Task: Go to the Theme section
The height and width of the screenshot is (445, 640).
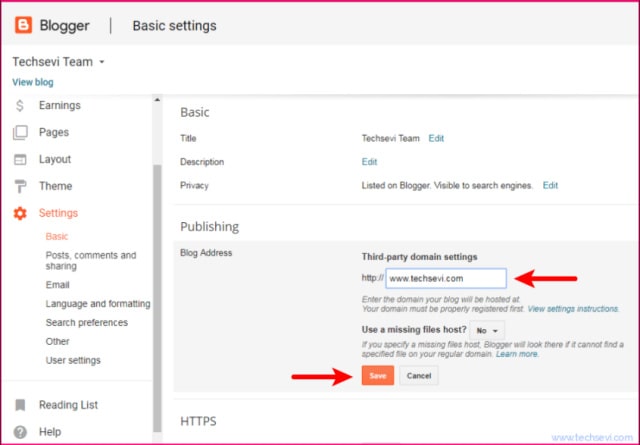Action: (56, 186)
